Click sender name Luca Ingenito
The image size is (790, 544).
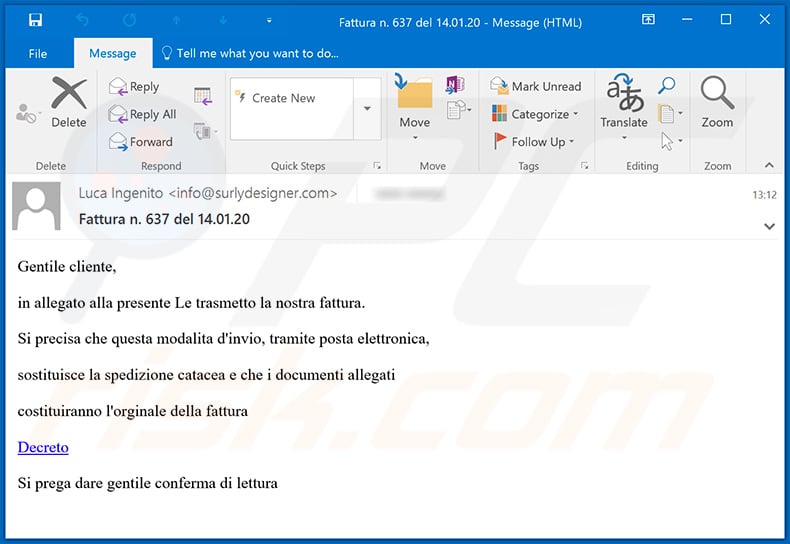[121, 193]
